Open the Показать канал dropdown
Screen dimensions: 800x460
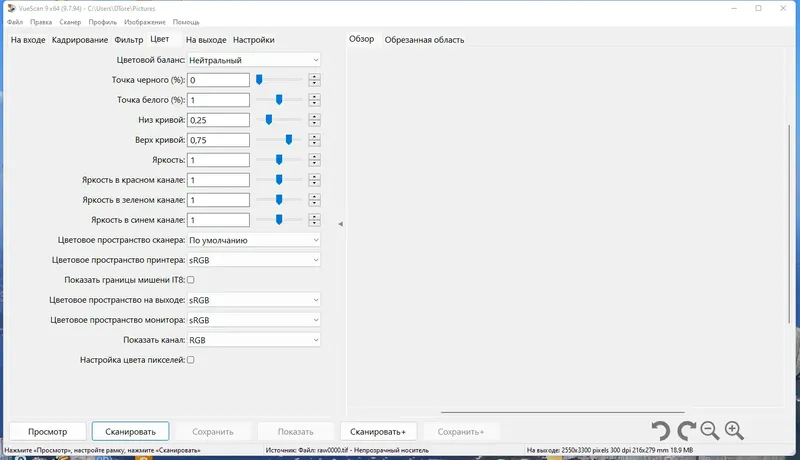point(254,340)
